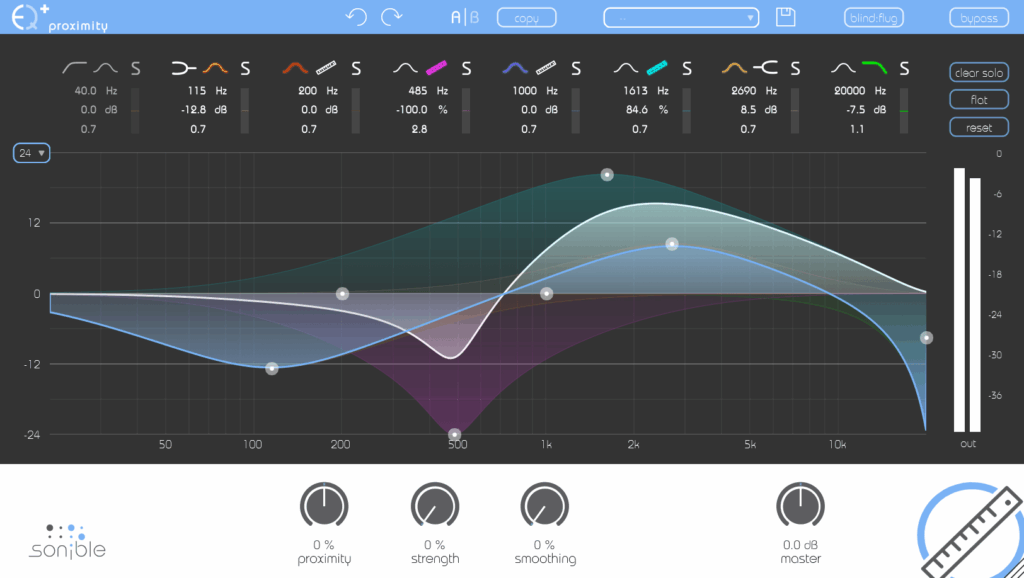Select the bell filter icon on the 40.0 Hz band
The width and height of the screenshot is (1024, 578).
tap(105, 67)
